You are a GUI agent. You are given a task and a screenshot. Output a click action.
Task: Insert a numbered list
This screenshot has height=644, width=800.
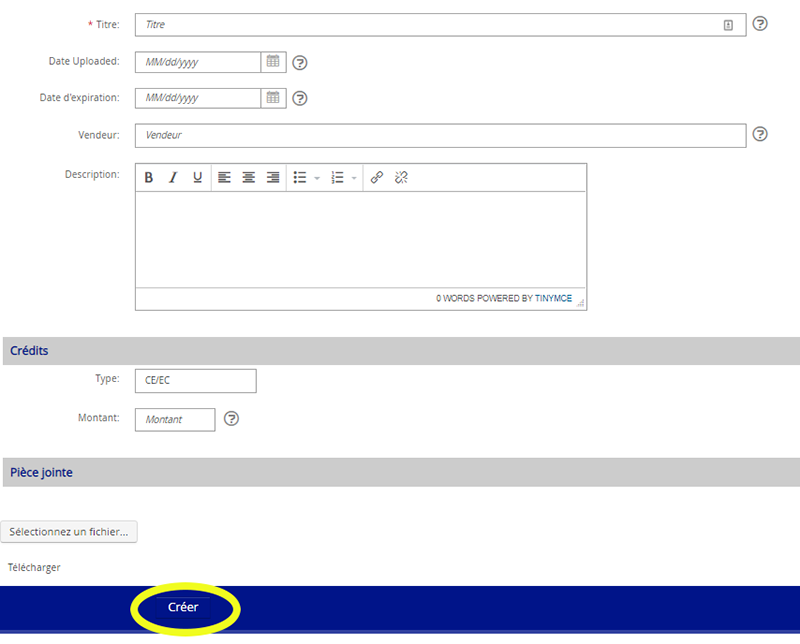[x=337, y=177]
